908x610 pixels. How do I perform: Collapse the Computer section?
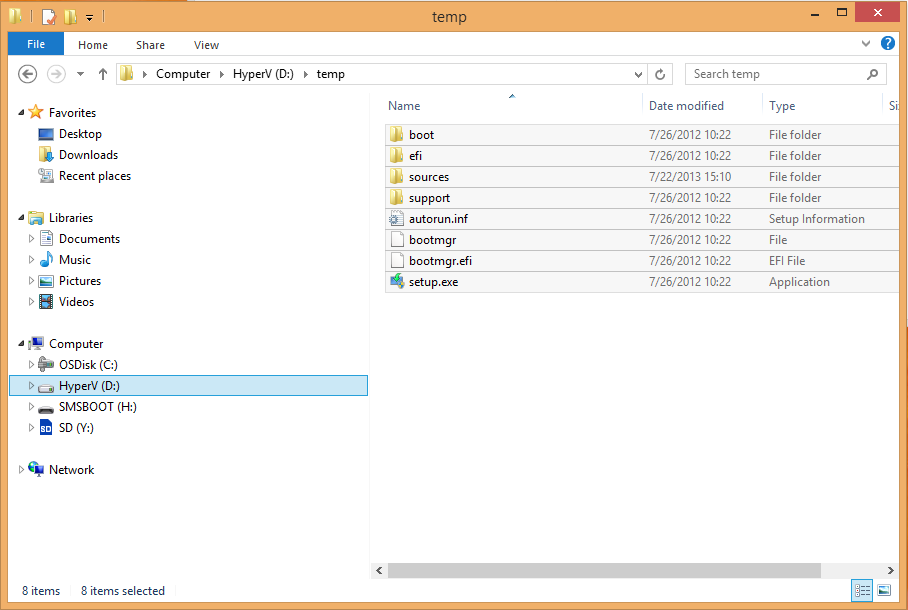[x=21, y=344]
